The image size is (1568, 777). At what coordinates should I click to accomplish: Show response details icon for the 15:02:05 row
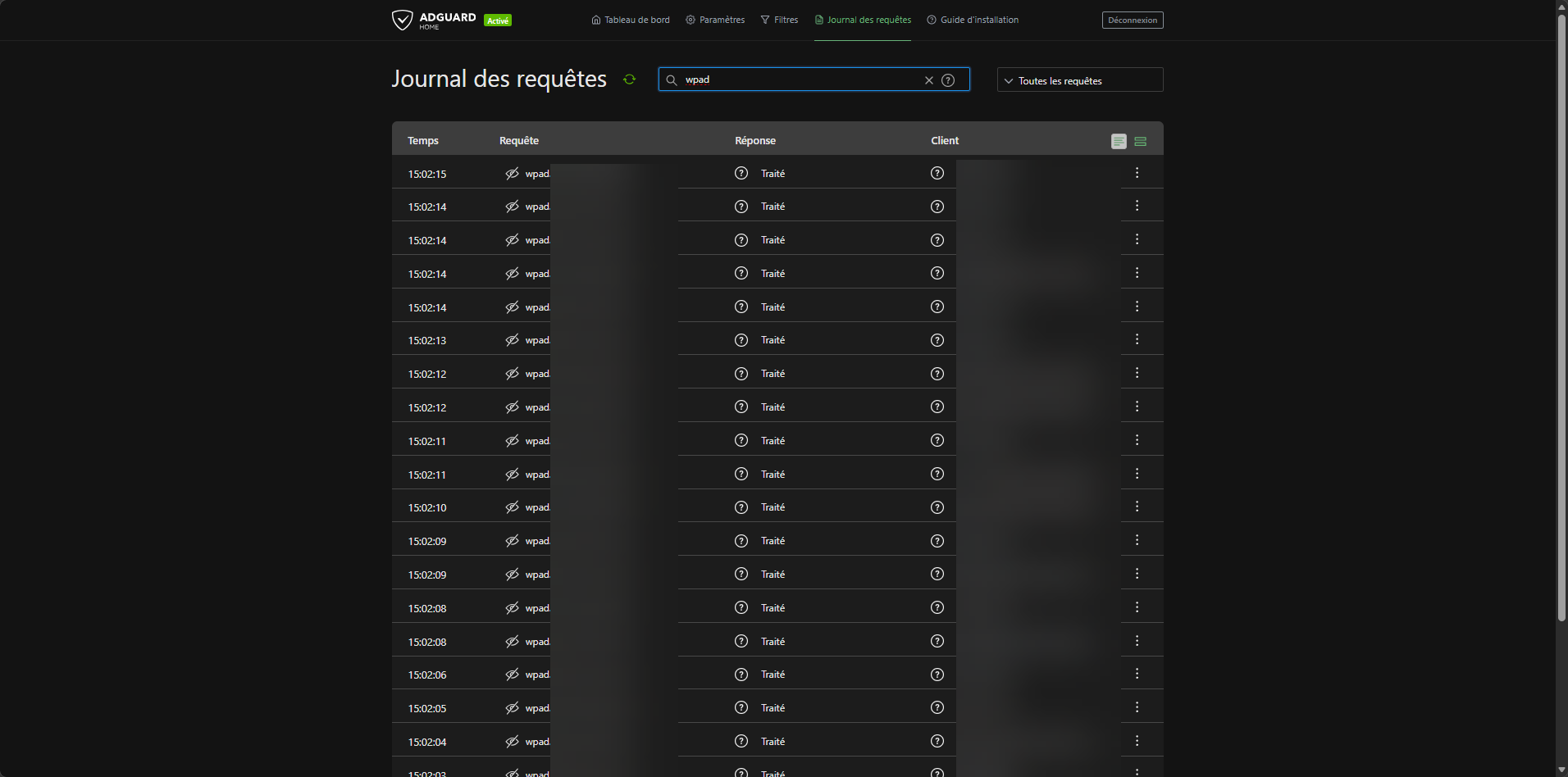point(741,707)
